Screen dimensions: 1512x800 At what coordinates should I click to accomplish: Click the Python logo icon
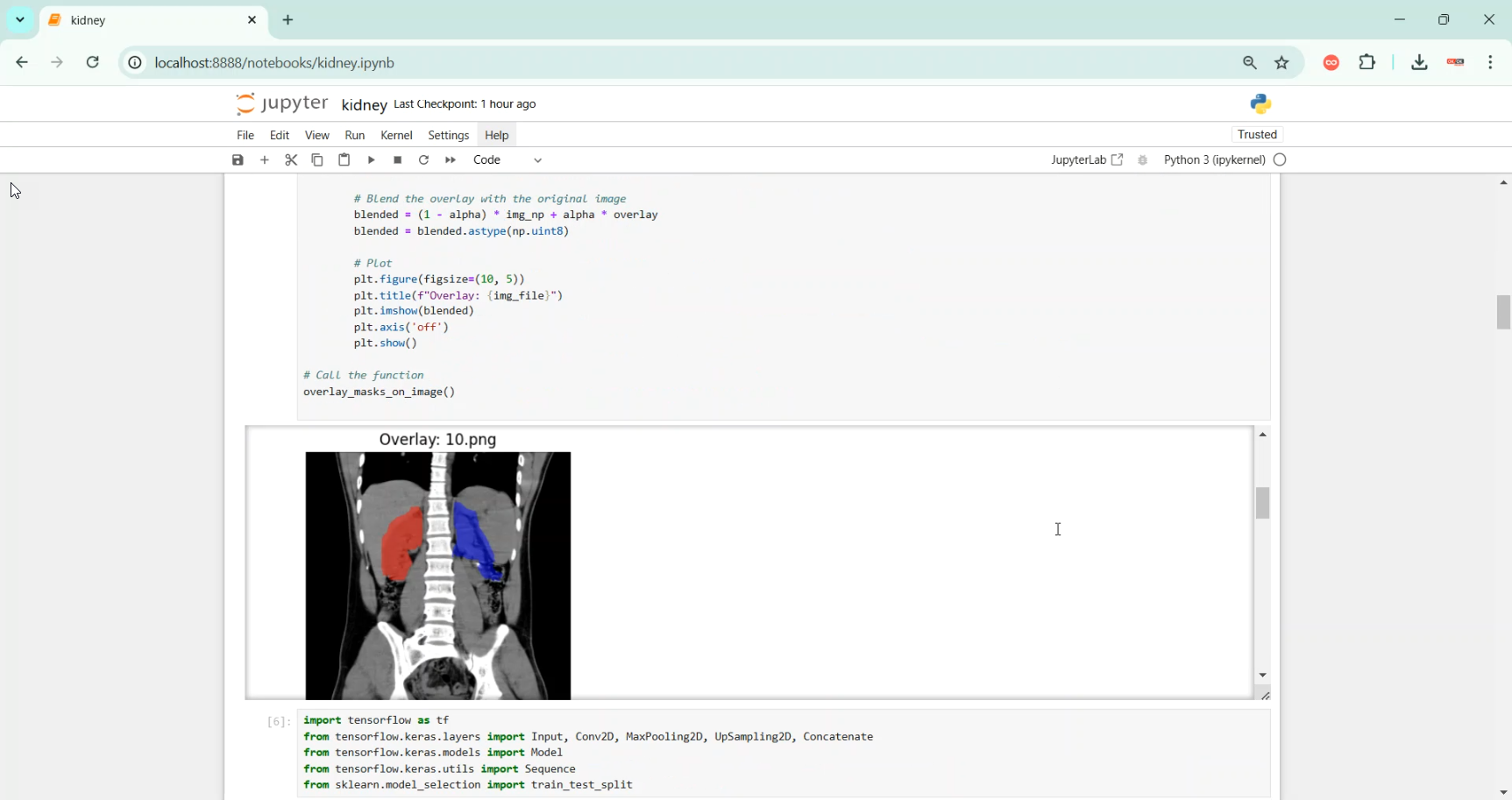1260,104
